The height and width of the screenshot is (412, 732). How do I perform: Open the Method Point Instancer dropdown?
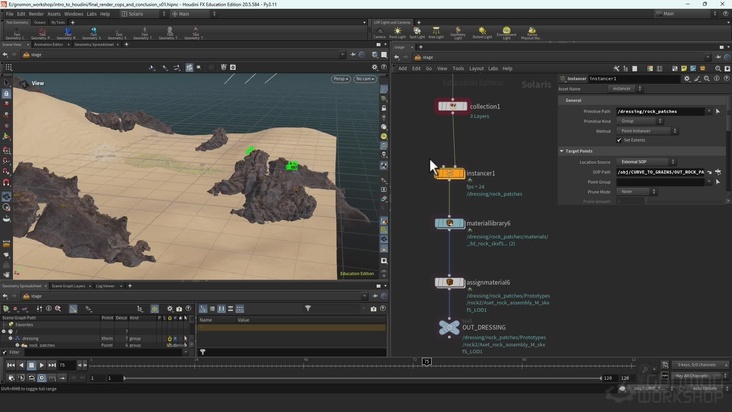click(x=647, y=131)
